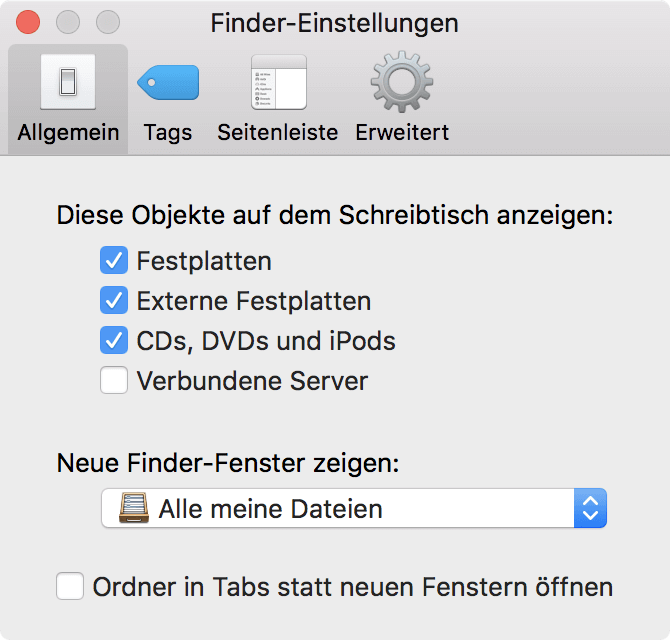The width and height of the screenshot is (670, 640).
Task: Select the blue Tags icon
Action: [168, 82]
